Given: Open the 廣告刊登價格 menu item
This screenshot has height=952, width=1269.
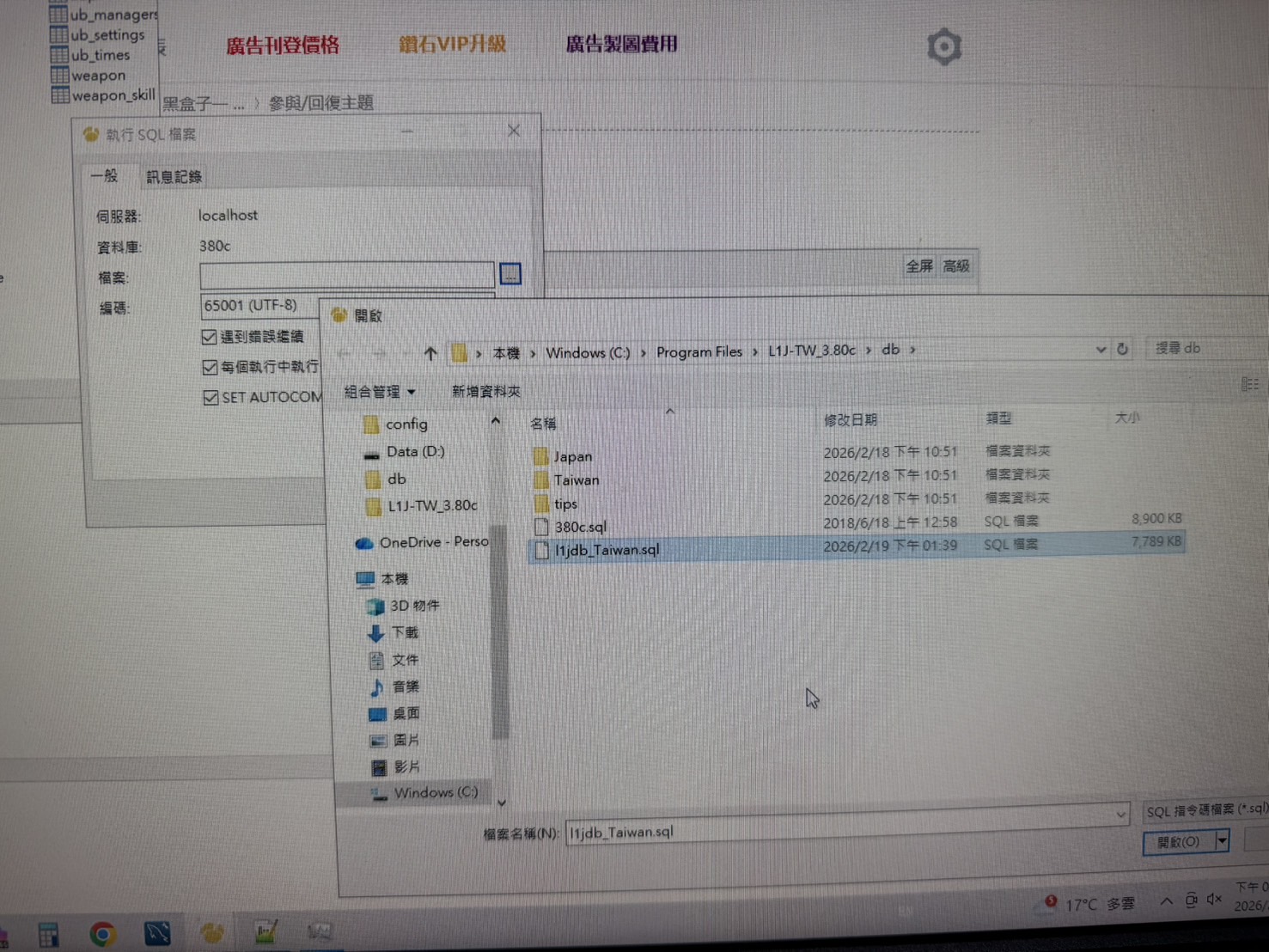Looking at the screenshot, I should tap(283, 46).
